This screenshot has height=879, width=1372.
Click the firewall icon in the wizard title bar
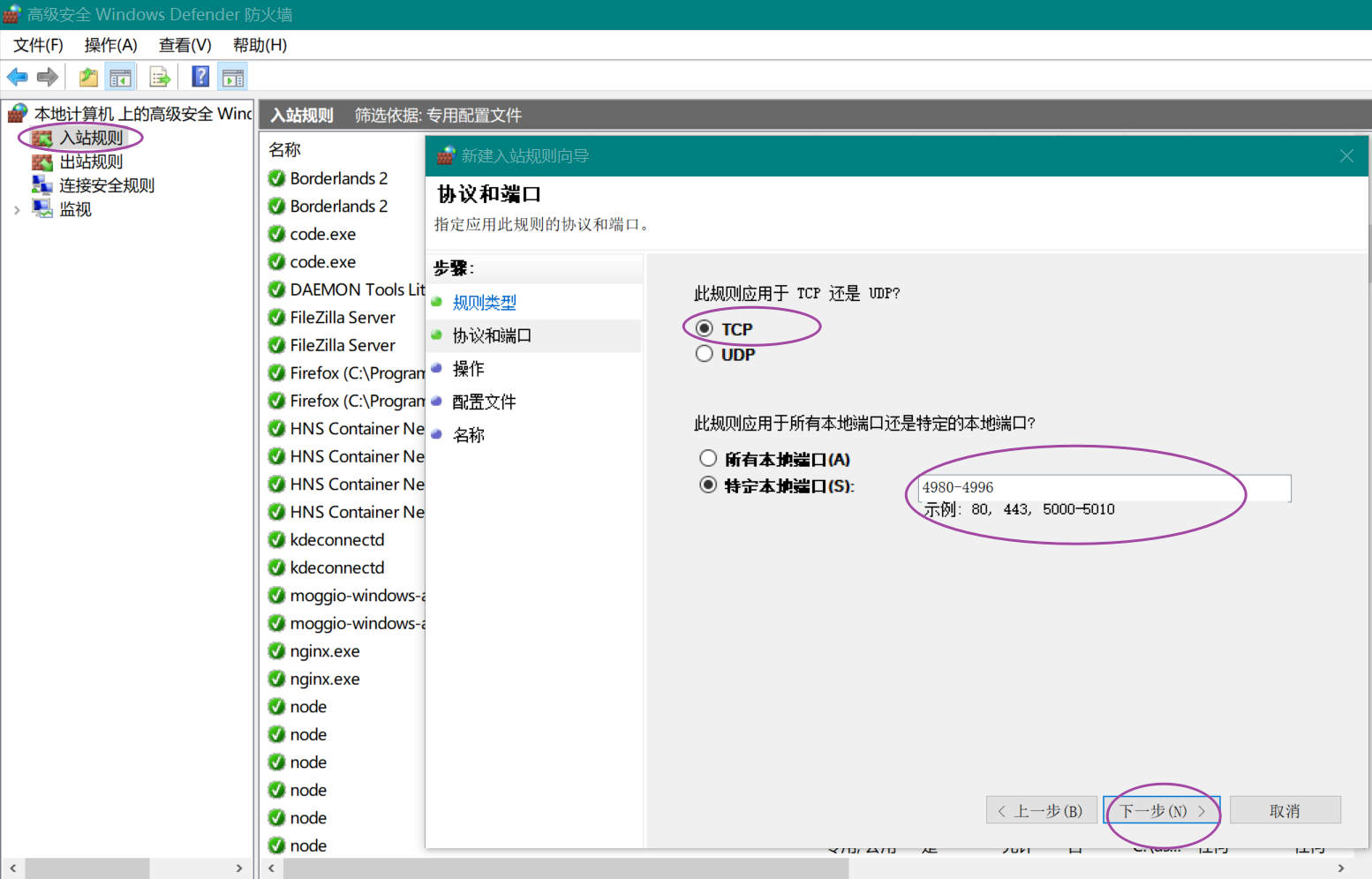click(446, 156)
